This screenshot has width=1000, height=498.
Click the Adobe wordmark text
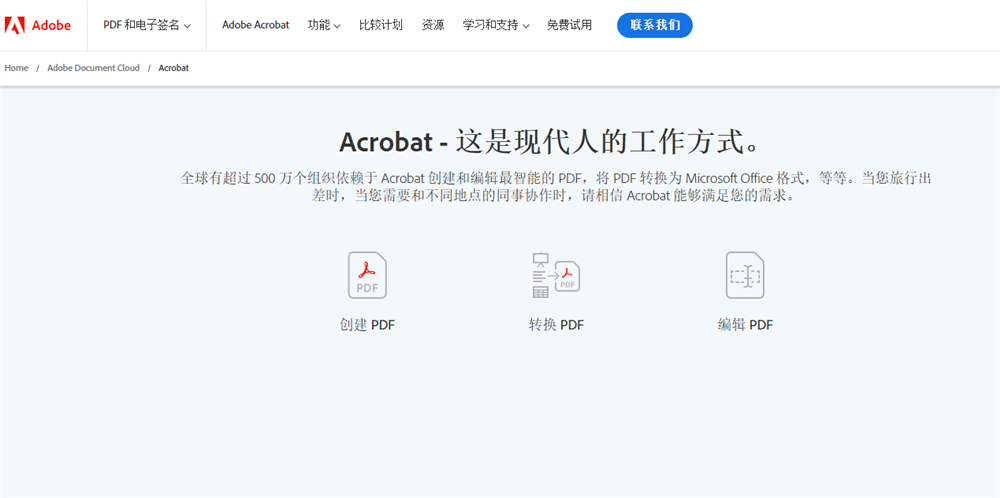point(52,26)
